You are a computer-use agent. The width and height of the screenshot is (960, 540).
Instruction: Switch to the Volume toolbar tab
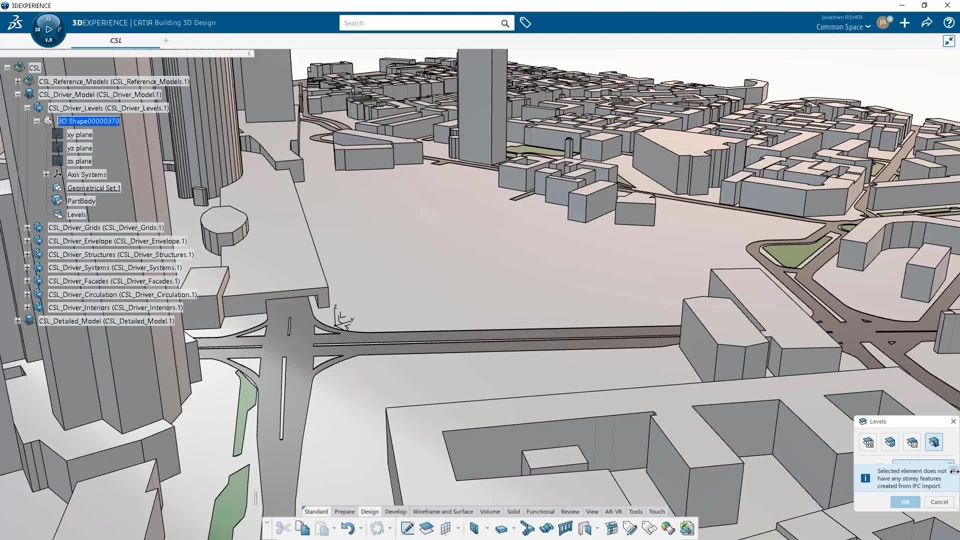coord(490,511)
